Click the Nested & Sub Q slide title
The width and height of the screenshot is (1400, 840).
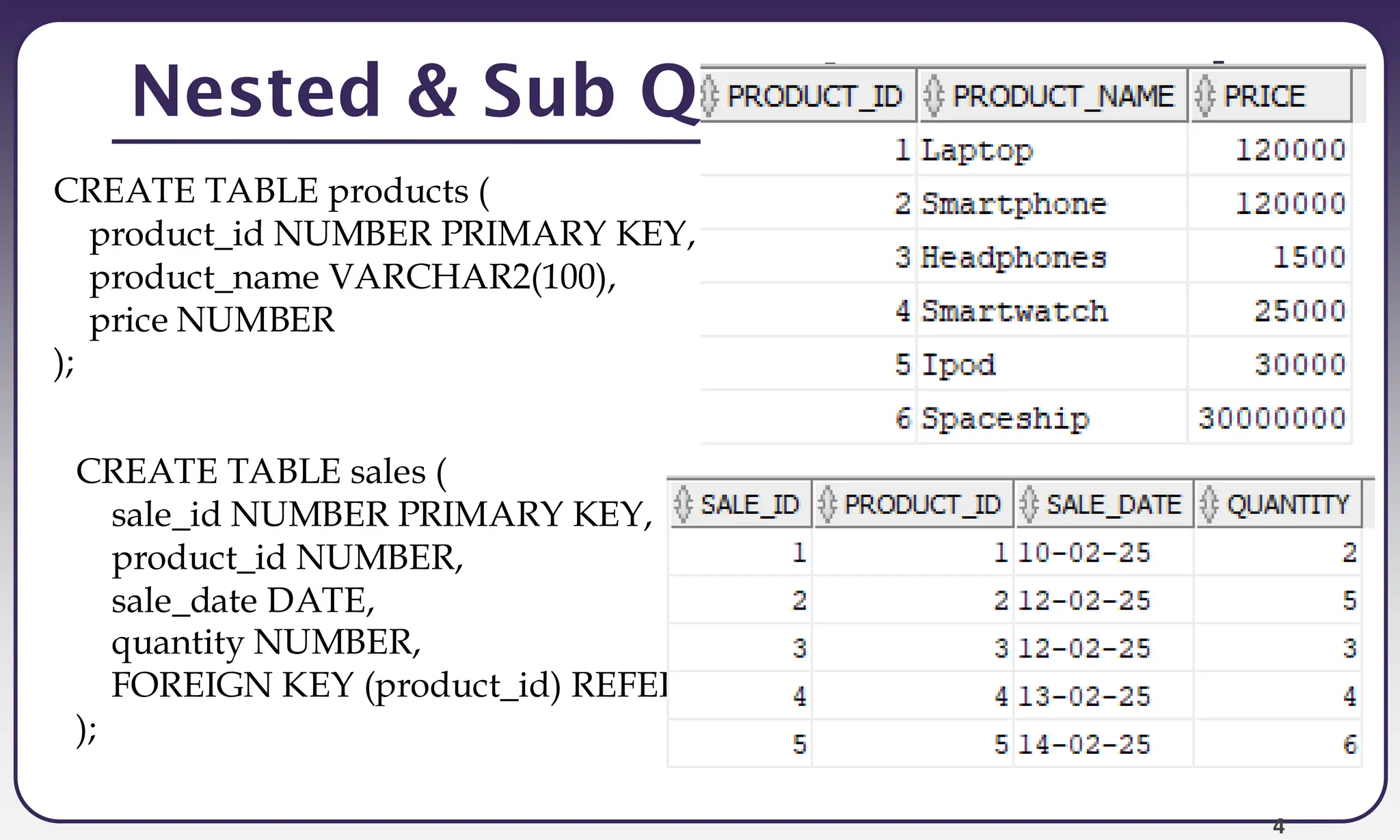click(414, 92)
